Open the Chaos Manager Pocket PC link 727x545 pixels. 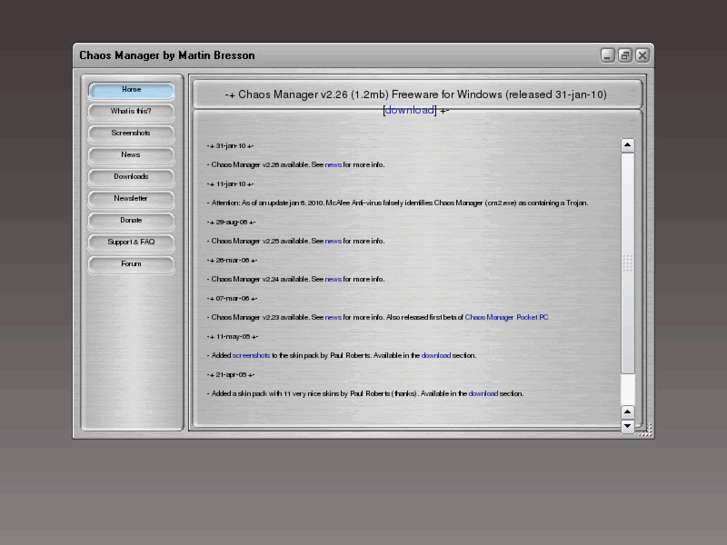(x=506, y=317)
